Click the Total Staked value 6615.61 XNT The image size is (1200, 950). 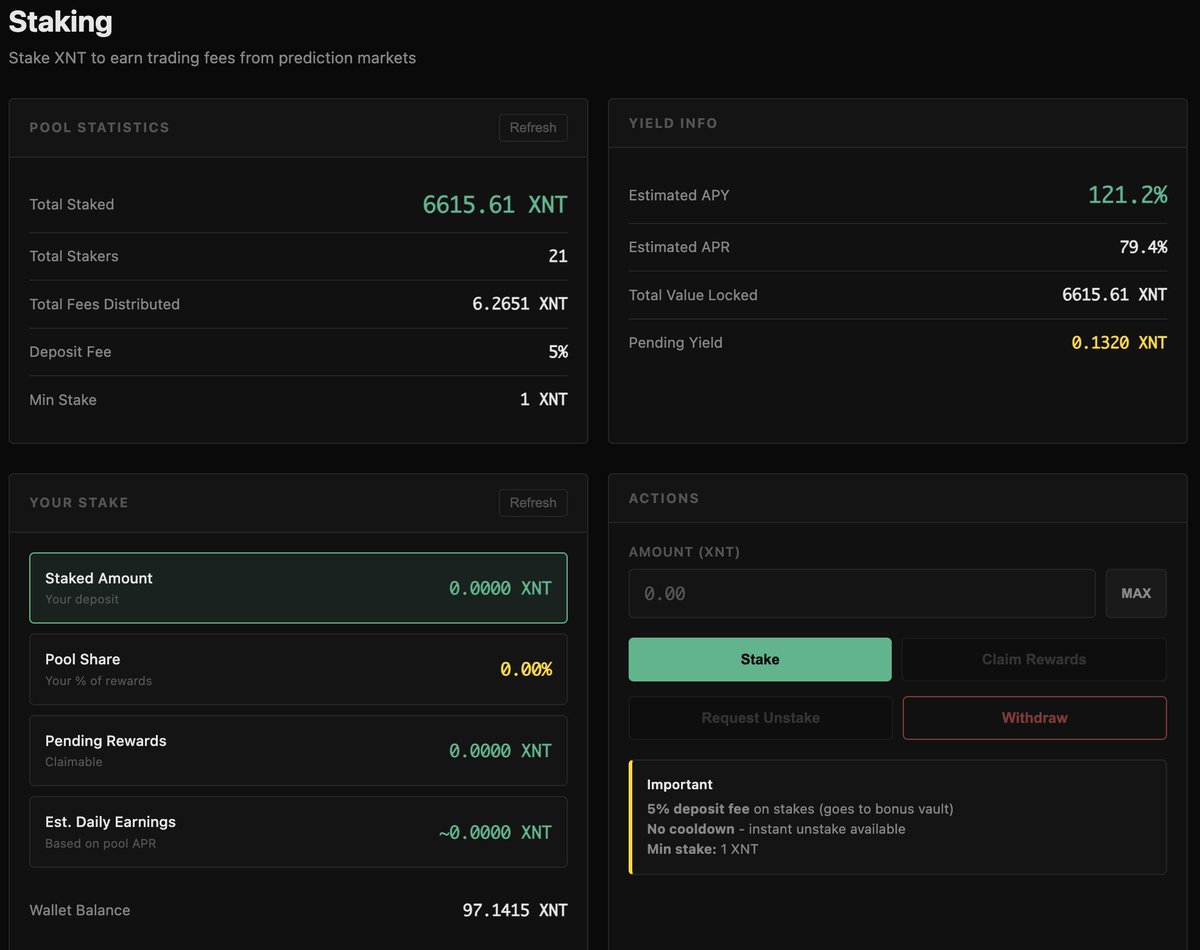click(495, 204)
